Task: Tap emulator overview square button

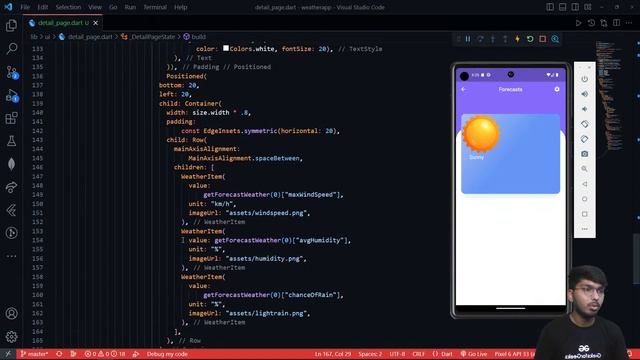Action: click(x=584, y=214)
